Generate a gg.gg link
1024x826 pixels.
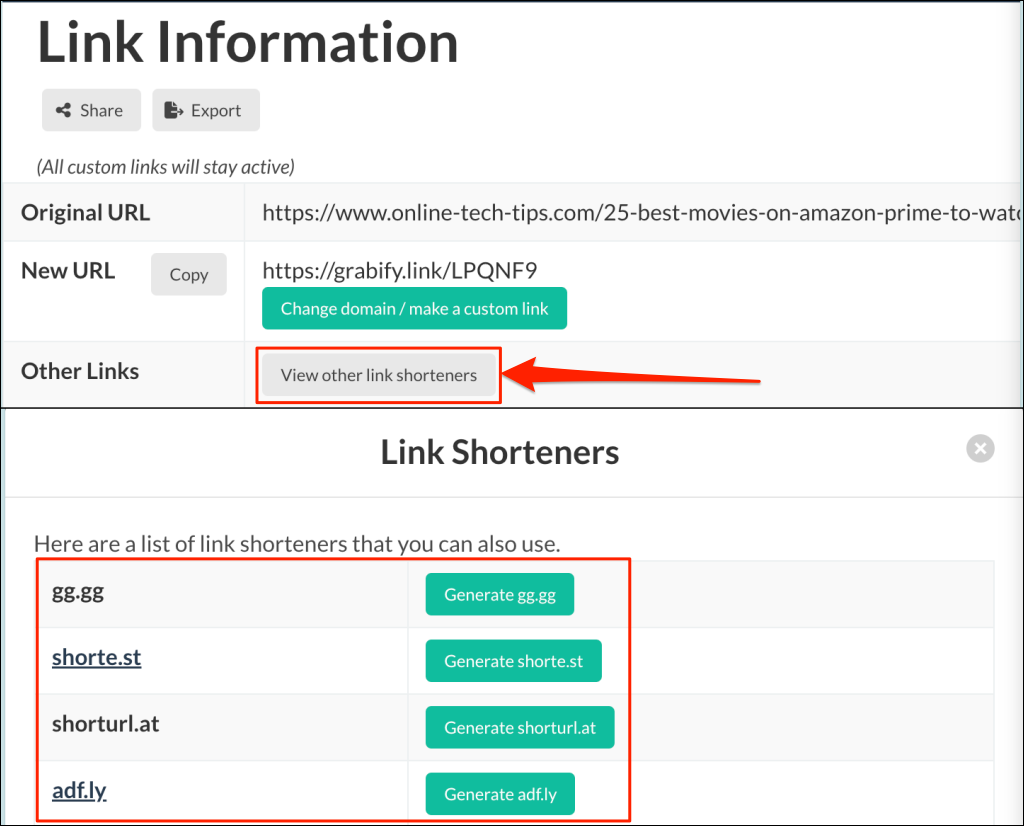(500, 594)
